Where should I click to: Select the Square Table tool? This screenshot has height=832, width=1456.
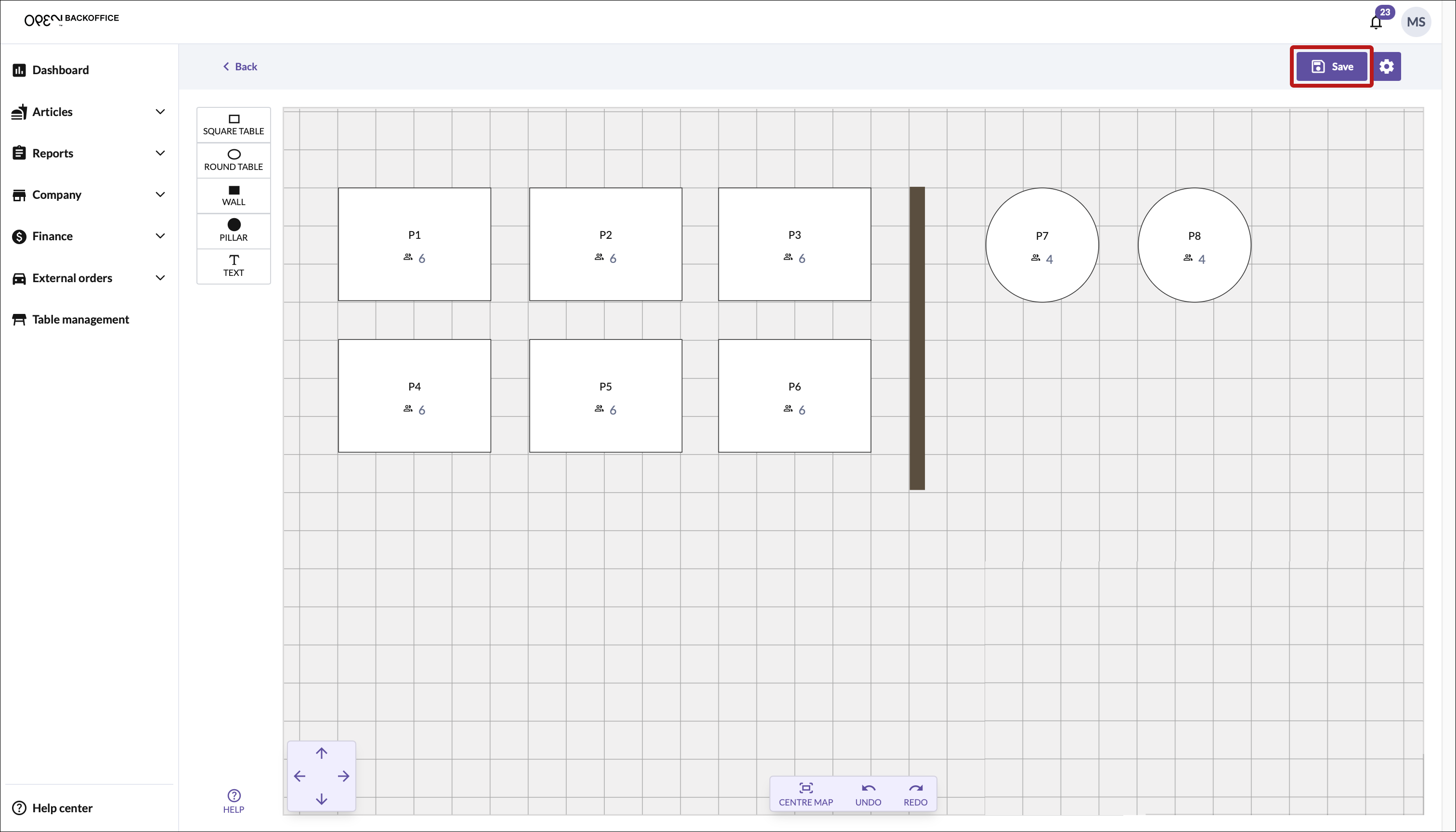click(x=233, y=125)
